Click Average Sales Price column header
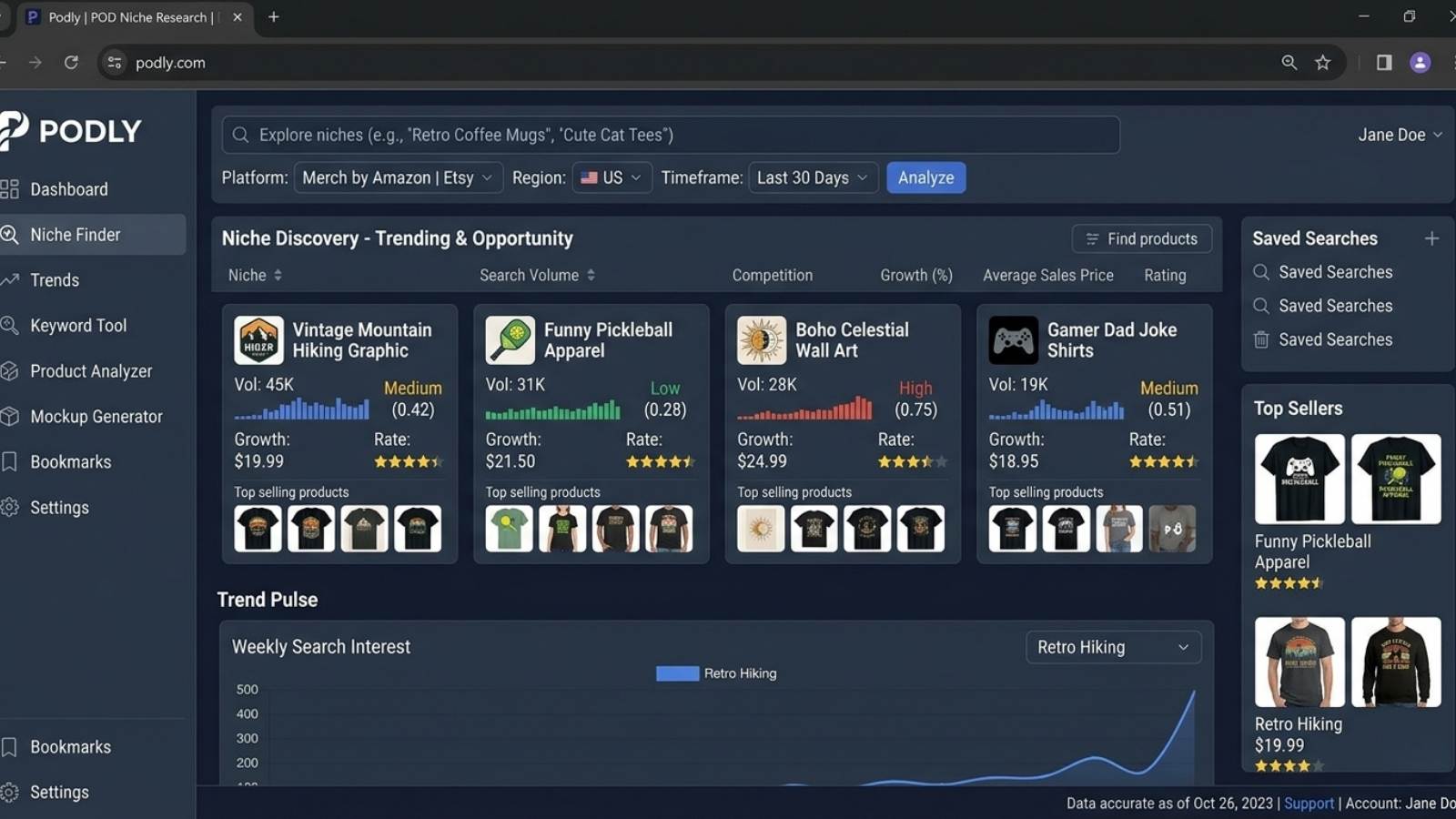Image resolution: width=1456 pixels, height=819 pixels. 1048,275
